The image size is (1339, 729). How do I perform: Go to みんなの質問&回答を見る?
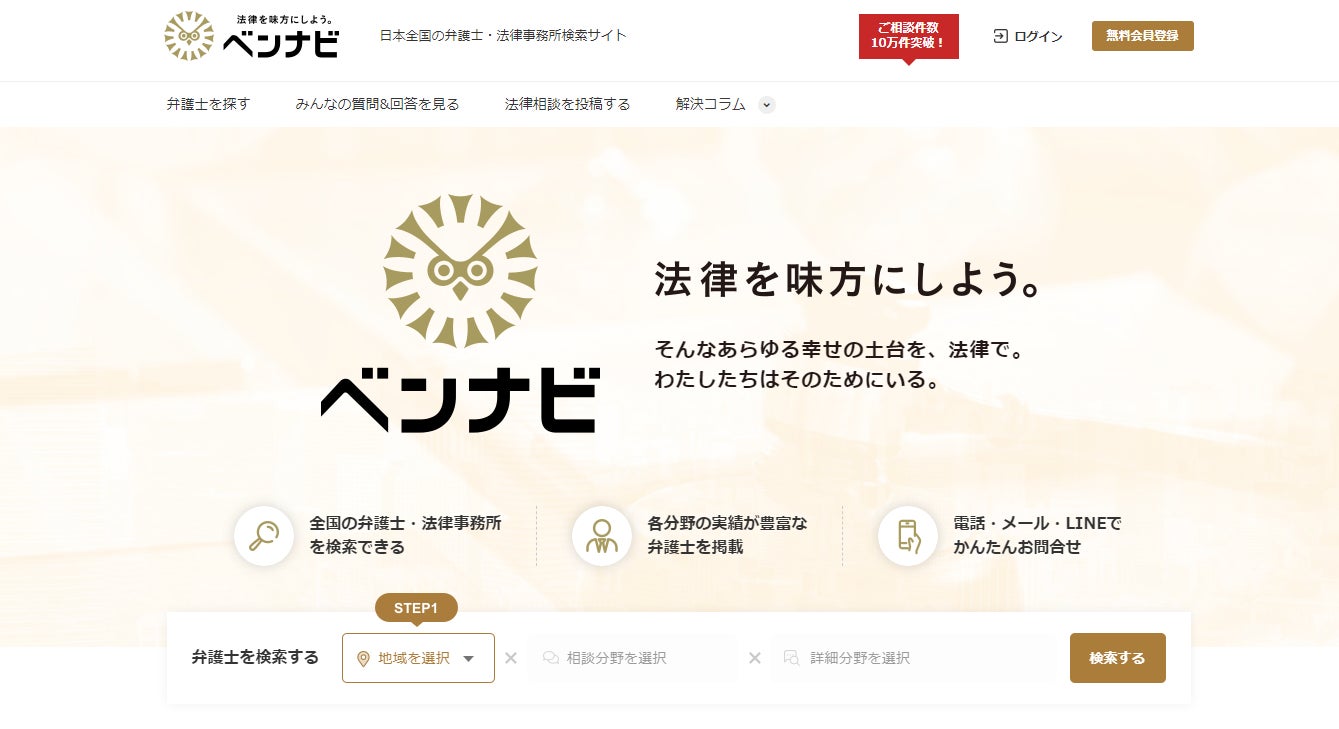click(x=377, y=104)
